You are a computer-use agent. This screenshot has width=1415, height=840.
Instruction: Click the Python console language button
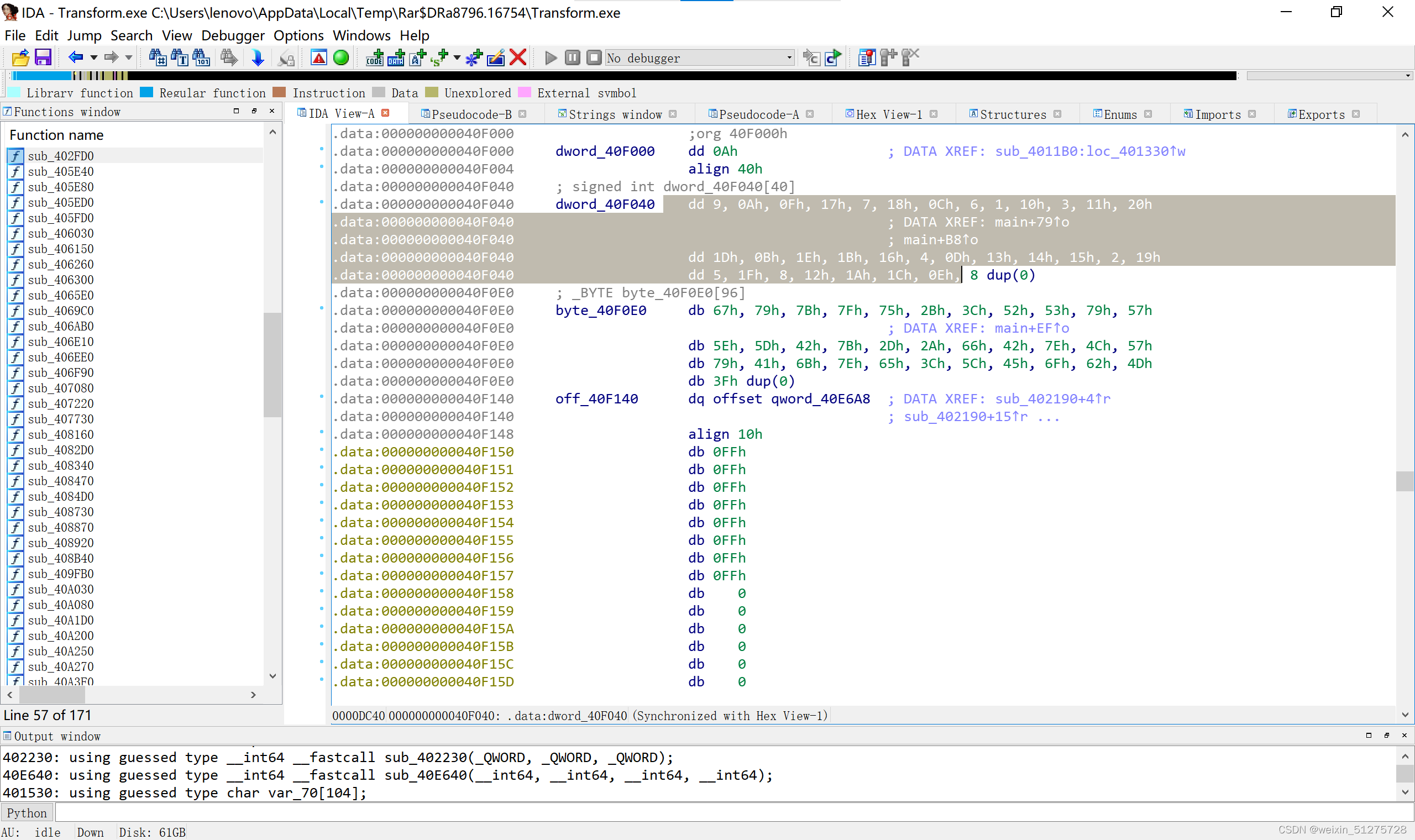coord(27,813)
